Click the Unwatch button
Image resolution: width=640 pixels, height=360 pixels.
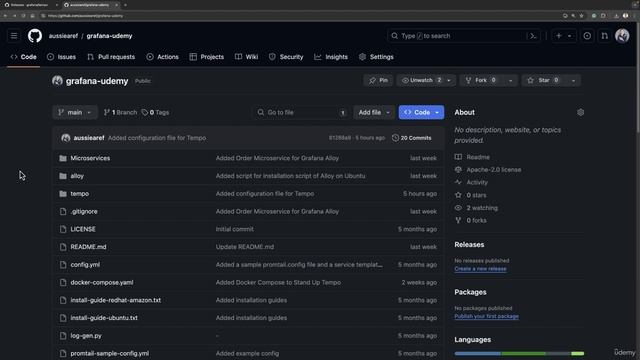pyautogui.click(x=421, y=80)
